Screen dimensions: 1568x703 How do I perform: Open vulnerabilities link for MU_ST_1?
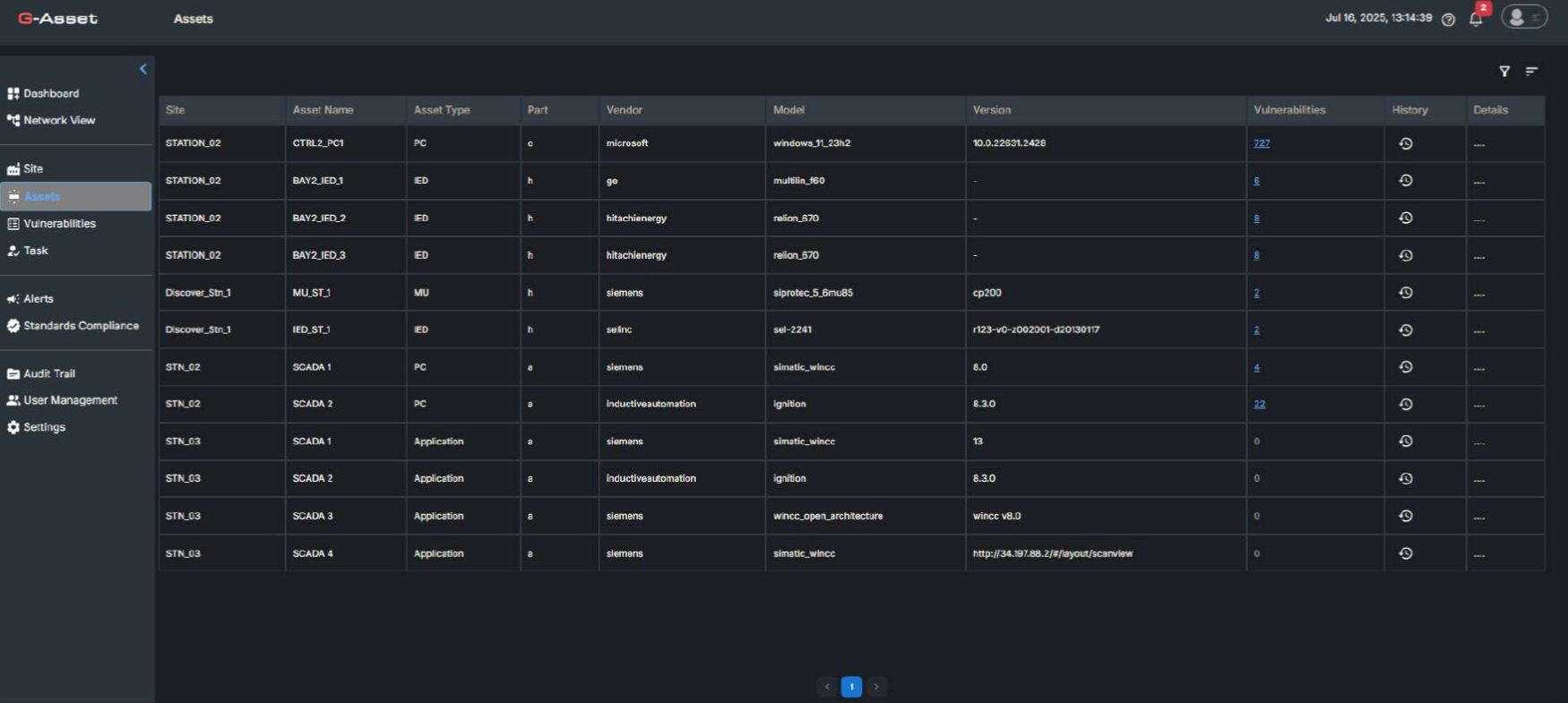(x=1256, y=293)
